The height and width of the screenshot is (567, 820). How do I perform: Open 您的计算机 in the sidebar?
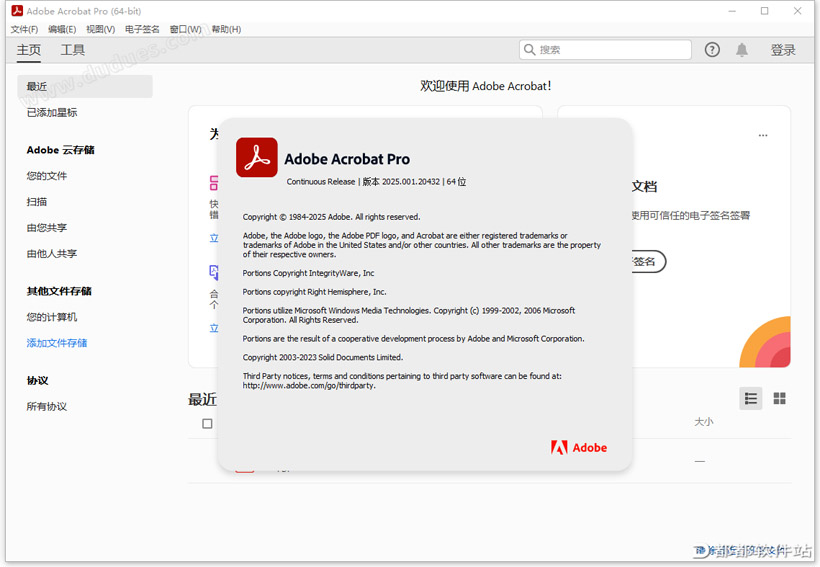52,317
